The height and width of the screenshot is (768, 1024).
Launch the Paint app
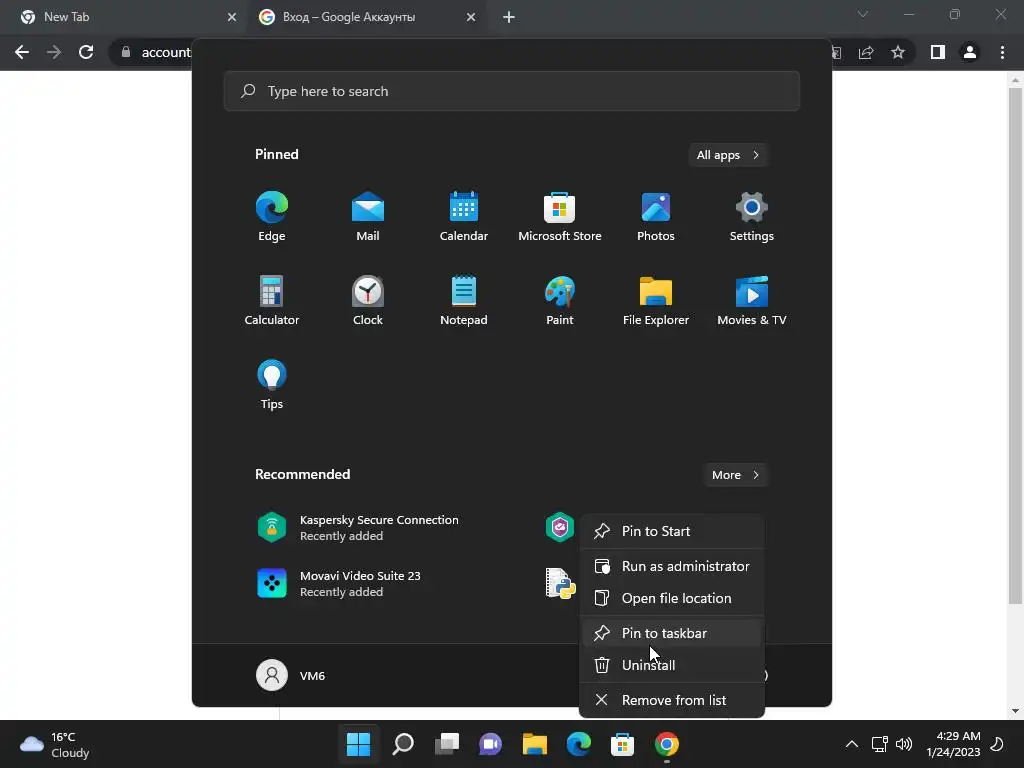(x=560, y=300)
